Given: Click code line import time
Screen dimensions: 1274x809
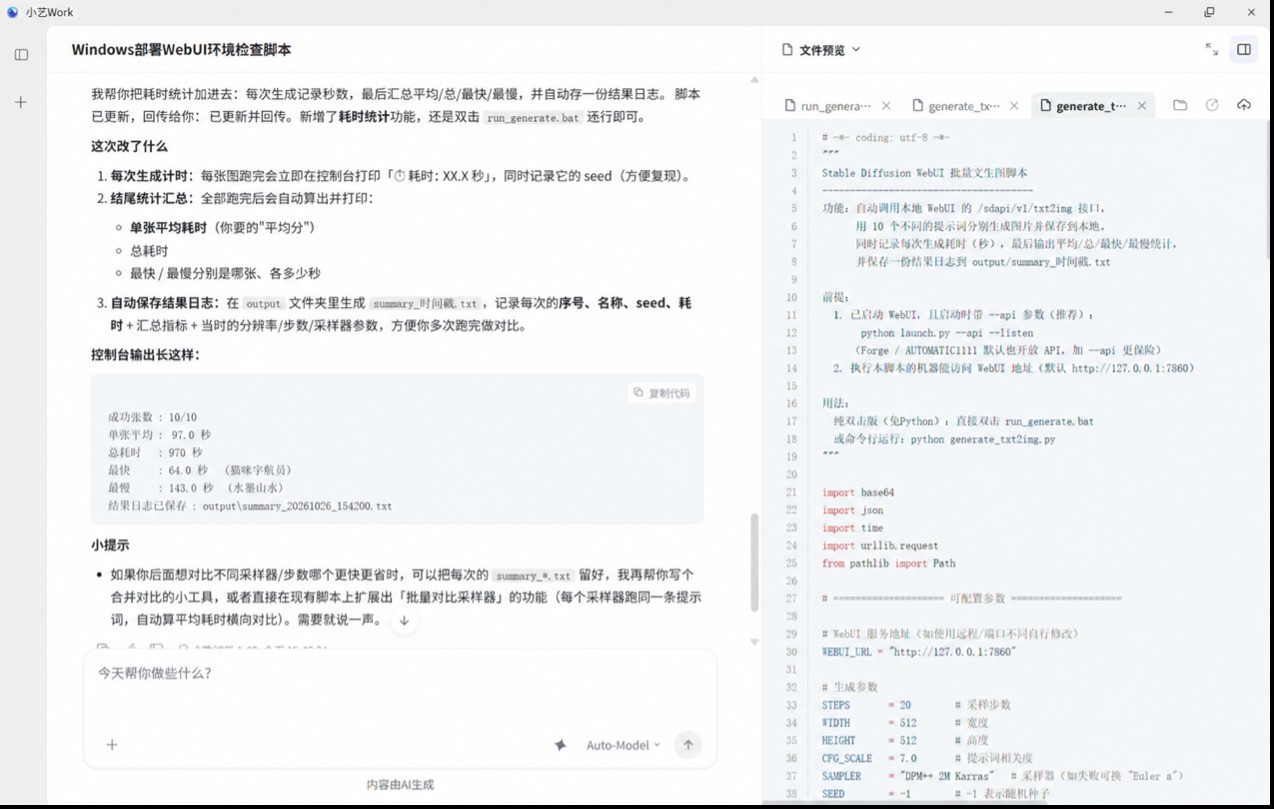Looking at the screenshot, I should [853, 528].
